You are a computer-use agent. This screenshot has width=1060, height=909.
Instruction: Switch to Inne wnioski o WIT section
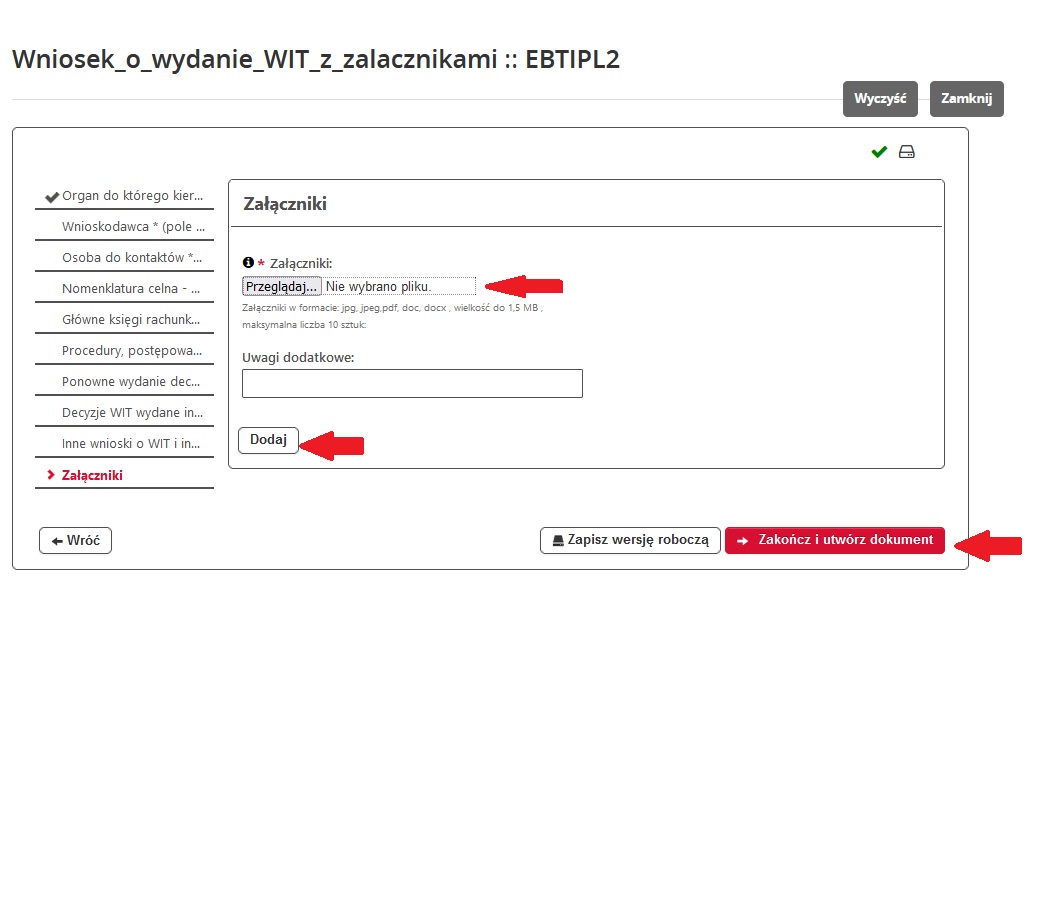(x=131, y=443)
